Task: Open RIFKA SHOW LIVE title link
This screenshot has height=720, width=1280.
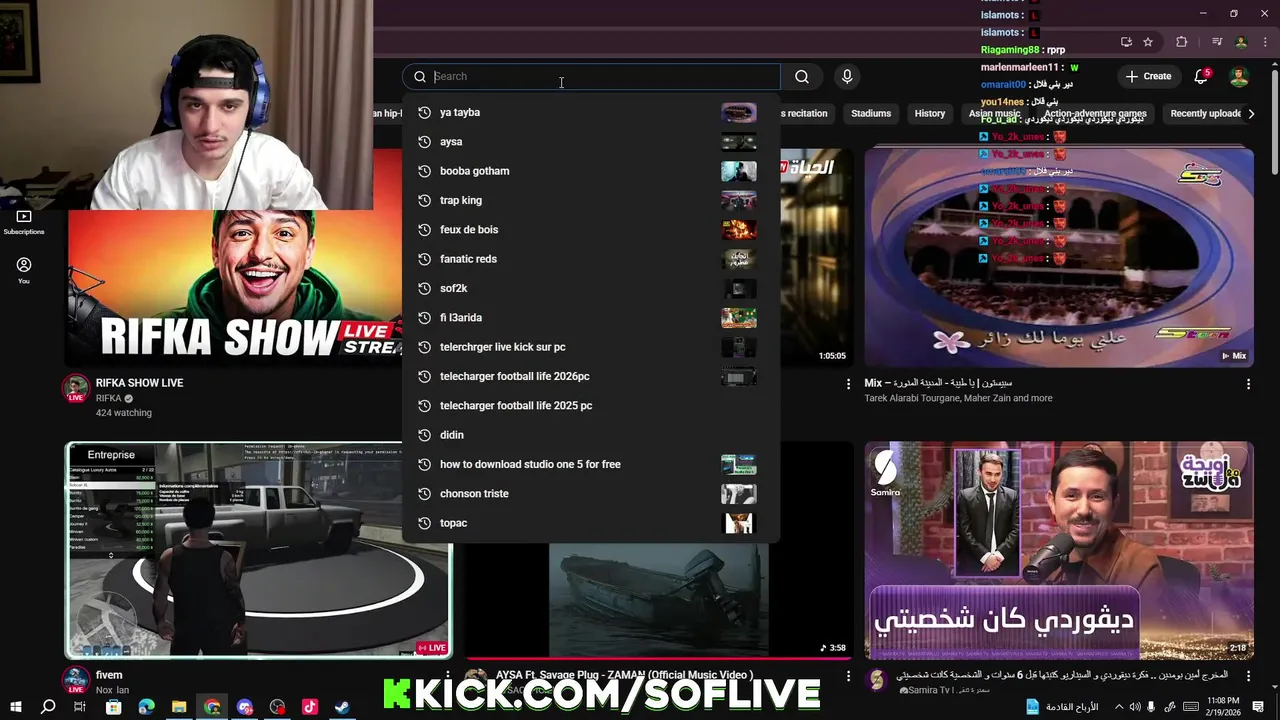Action: 139,383
